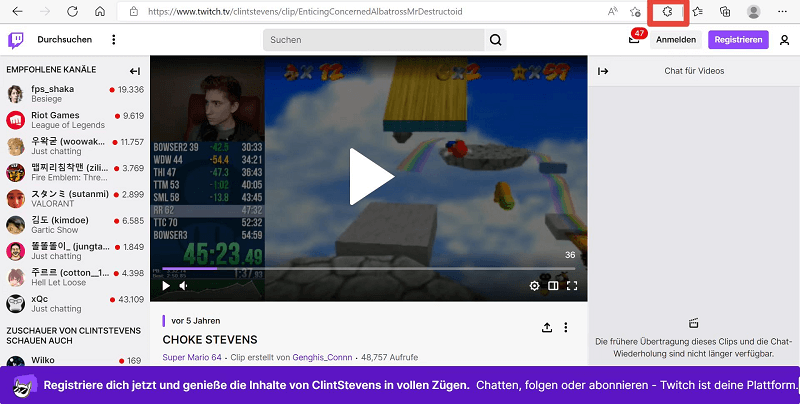This screenshot has height=404, width=800.
Task: Click the xQc avatar image
Action: [15, 304]
